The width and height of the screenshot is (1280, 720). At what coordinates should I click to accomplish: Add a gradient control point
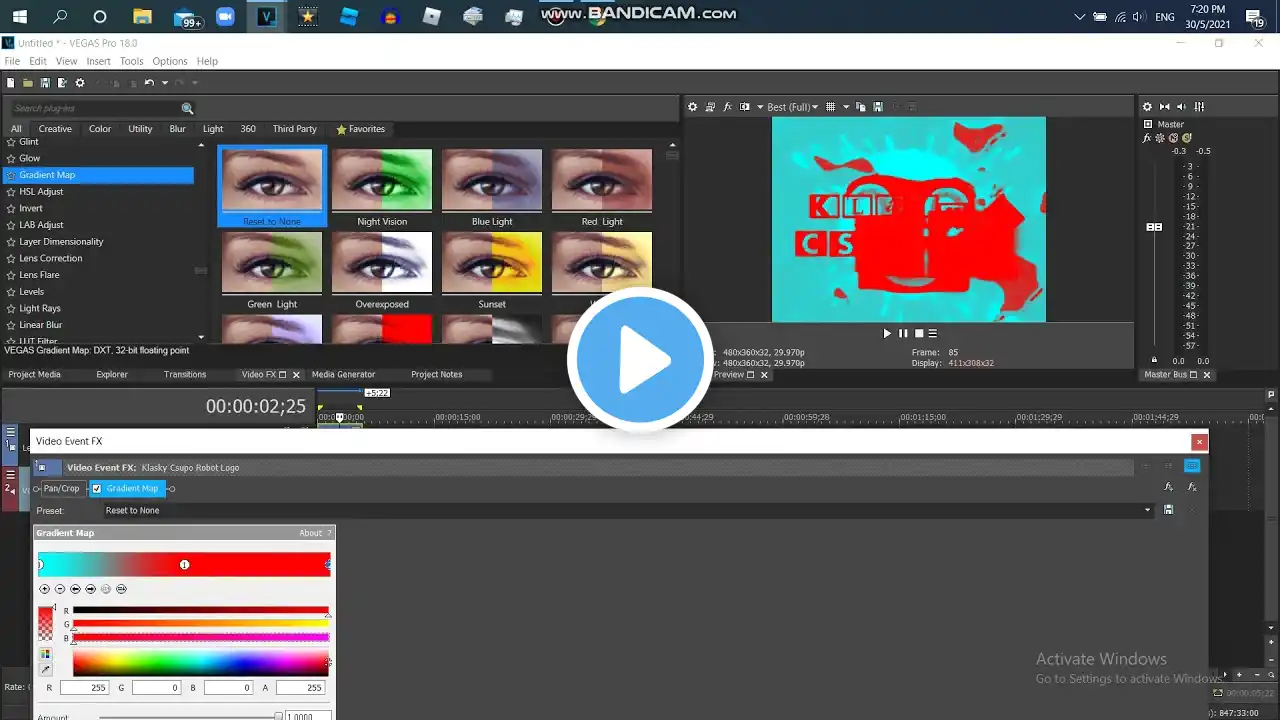click(x=44, y=589)
